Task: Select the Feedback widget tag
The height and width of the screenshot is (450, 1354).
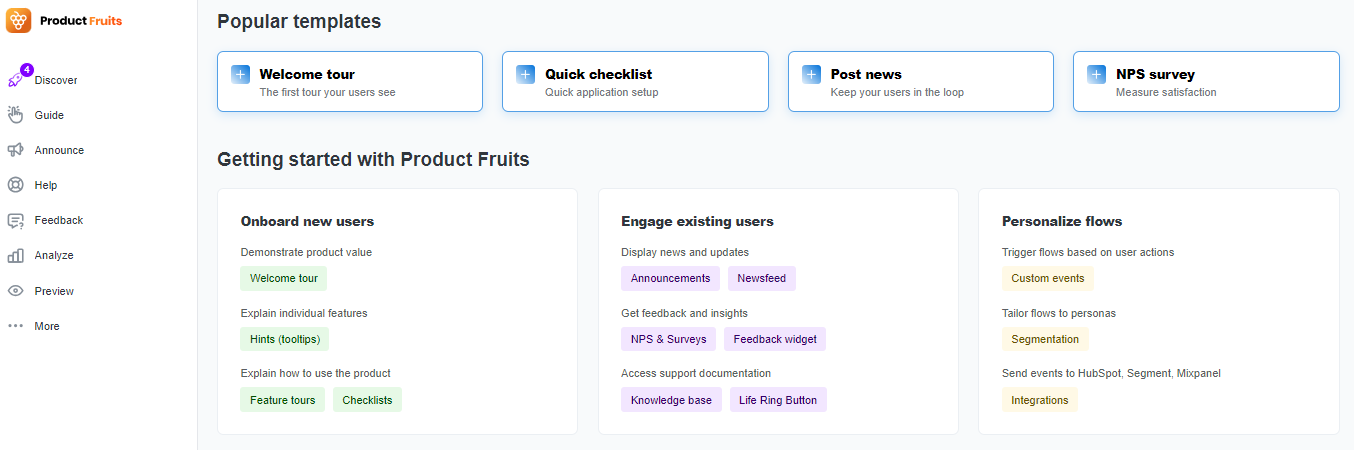Action: point(775,339)
